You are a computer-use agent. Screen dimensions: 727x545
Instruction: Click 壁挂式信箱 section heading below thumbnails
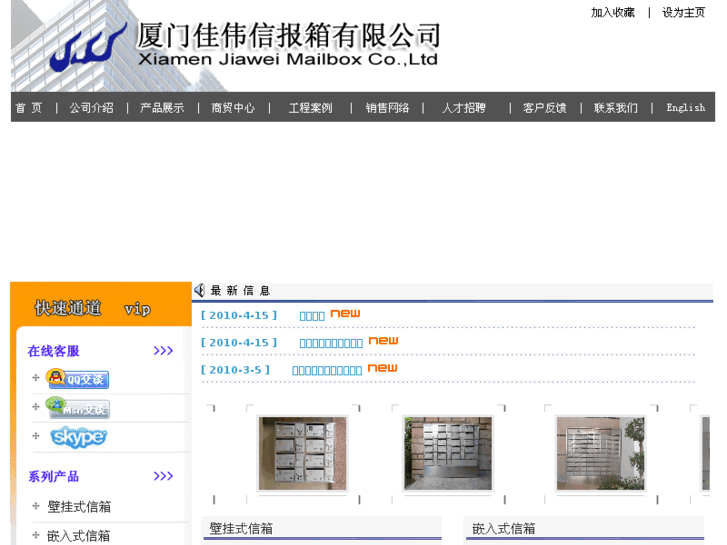[241, 528]
